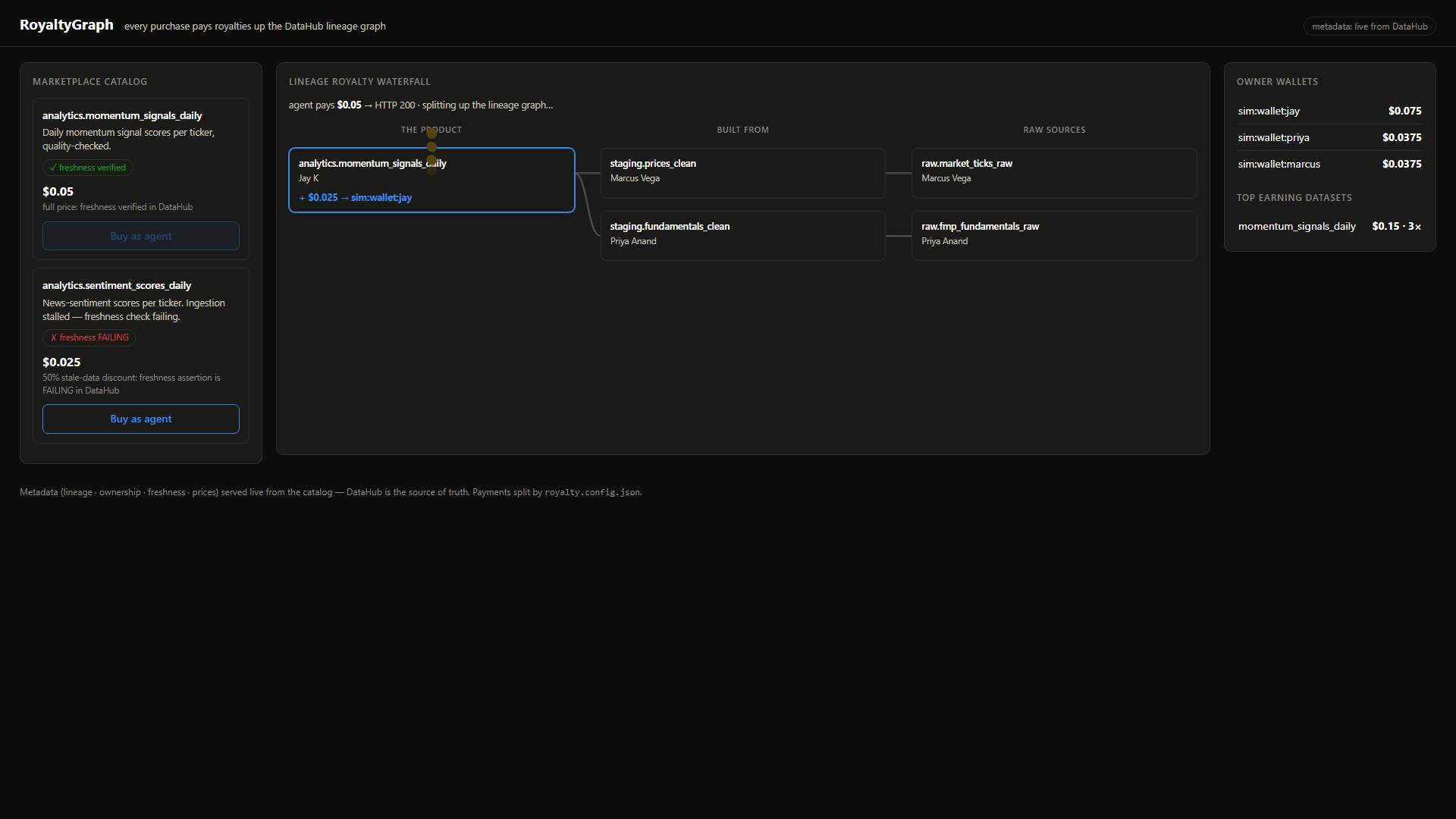Viewport: 1456px width, 819px height.
Task: Buy analytics.sentiment_scores_daily as agent
Action: (141, 419)
